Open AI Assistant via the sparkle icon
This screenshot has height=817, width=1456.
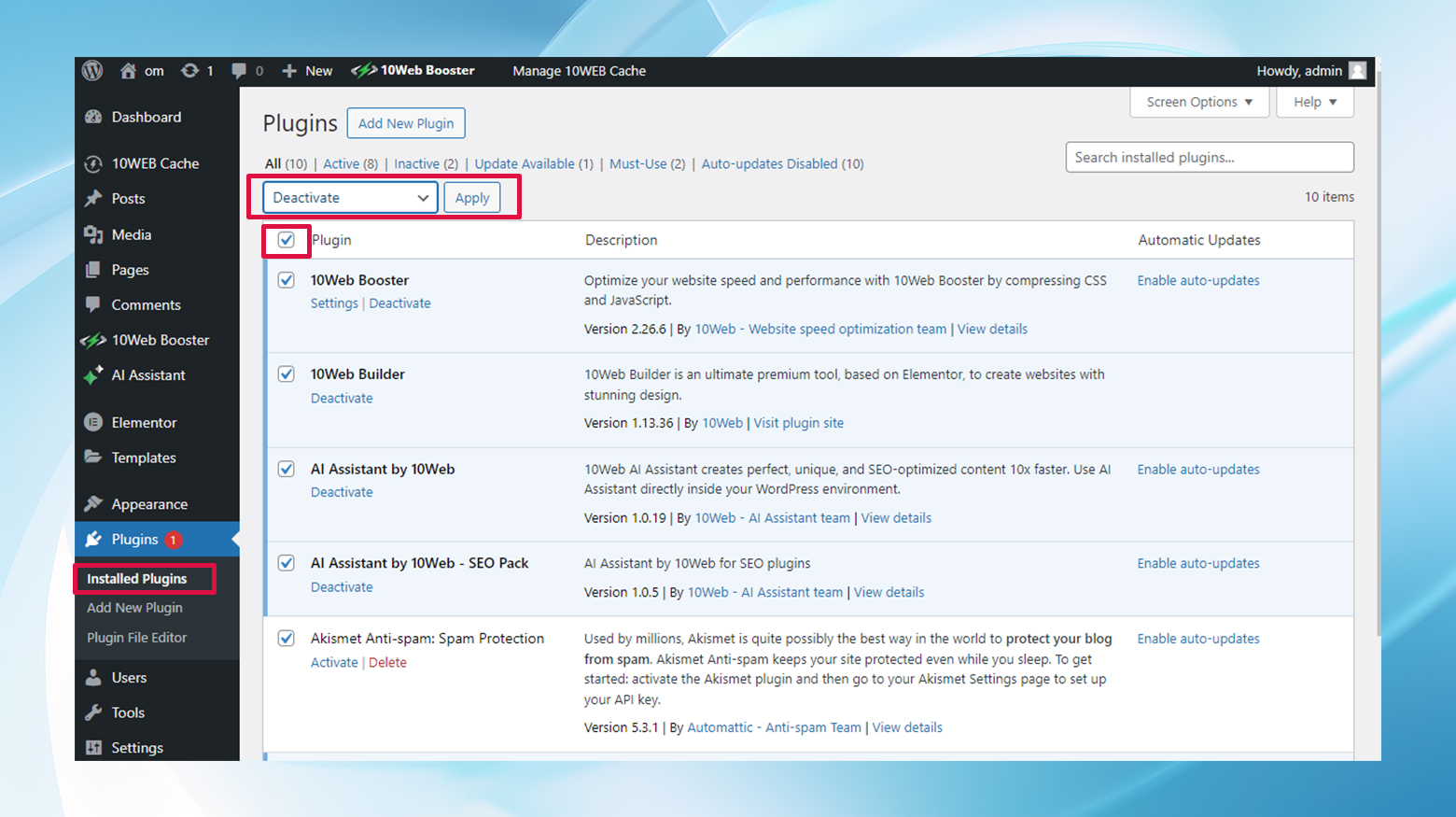93,375
